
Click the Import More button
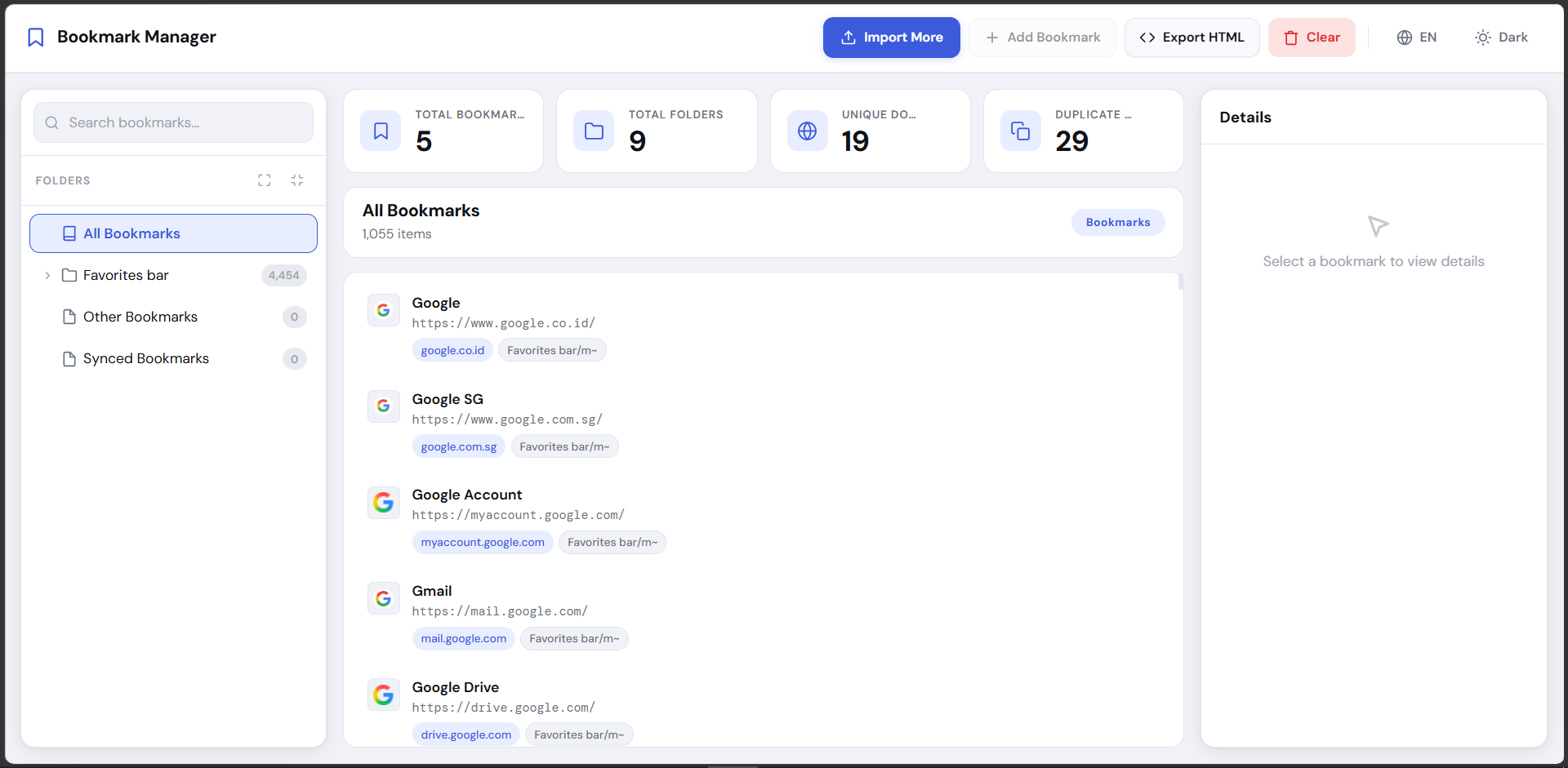click(x=891, y=38)
